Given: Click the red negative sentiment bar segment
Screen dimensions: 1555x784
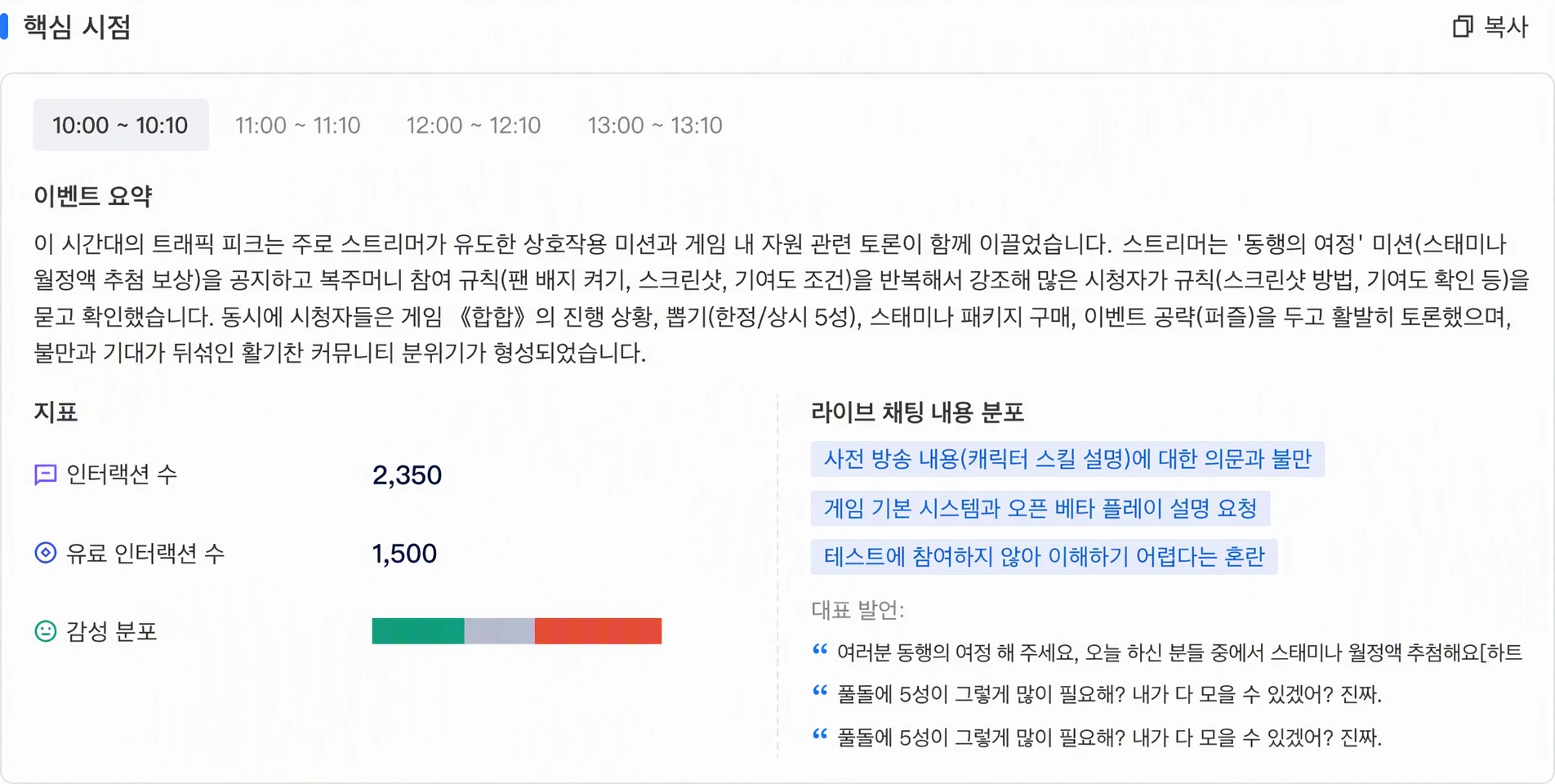Looking at the screenshot, I should [598, 631].
